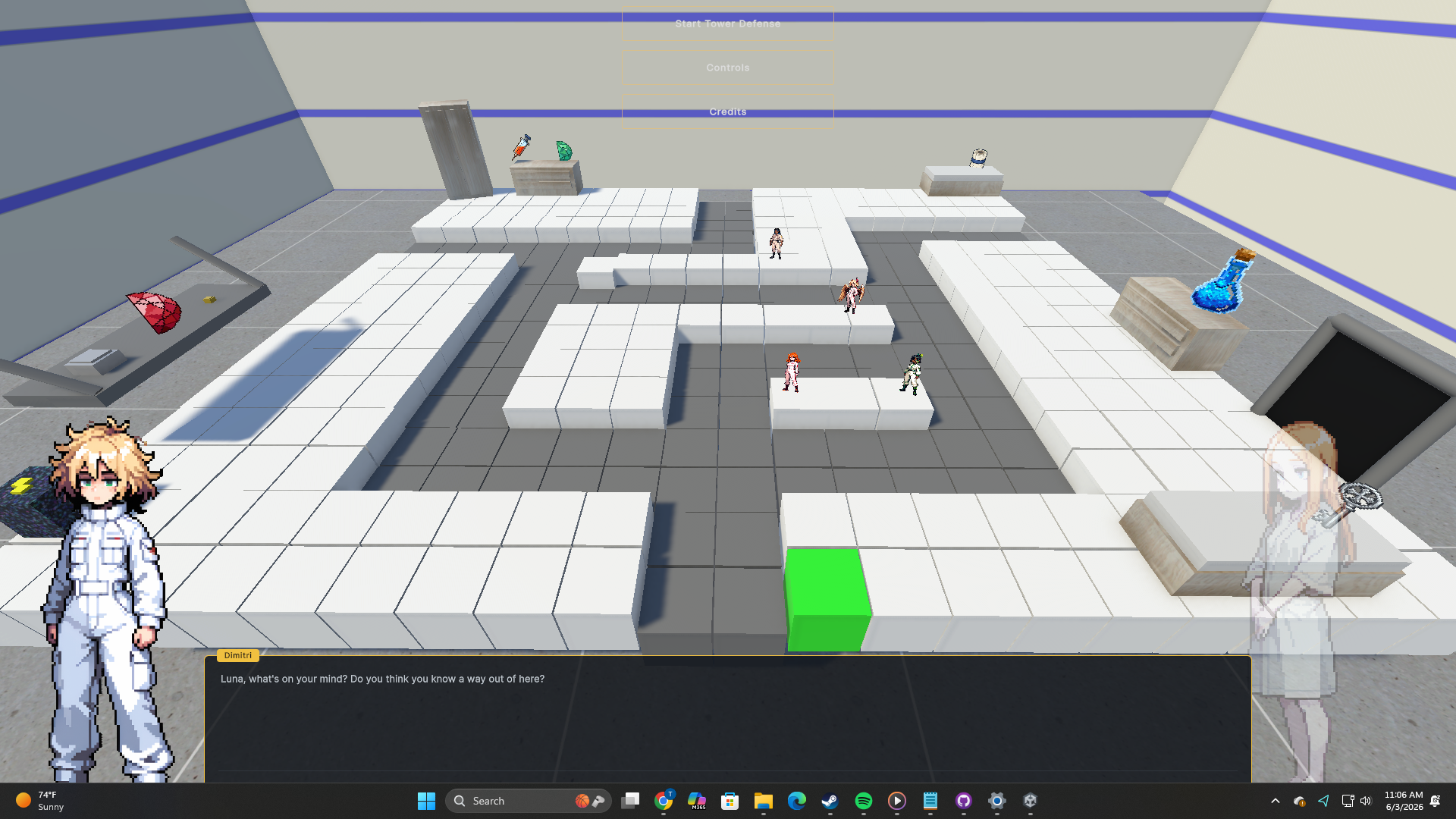Click the silver key item
This screenshot has width=1456, height=819.
1348,504
